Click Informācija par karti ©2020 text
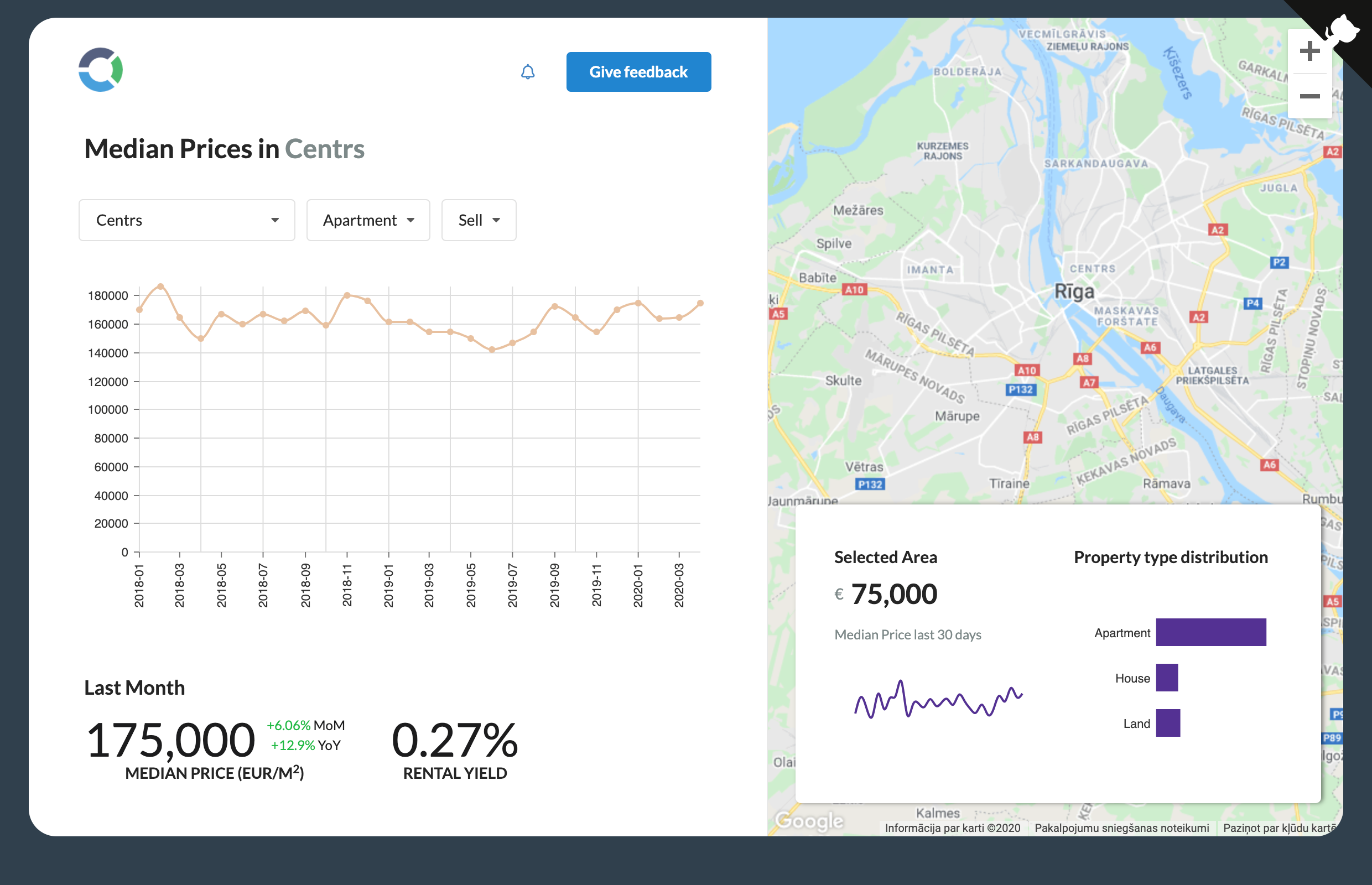Image resolution: width=1372 pixels, height=885 pixels. (x=953, y=827)
